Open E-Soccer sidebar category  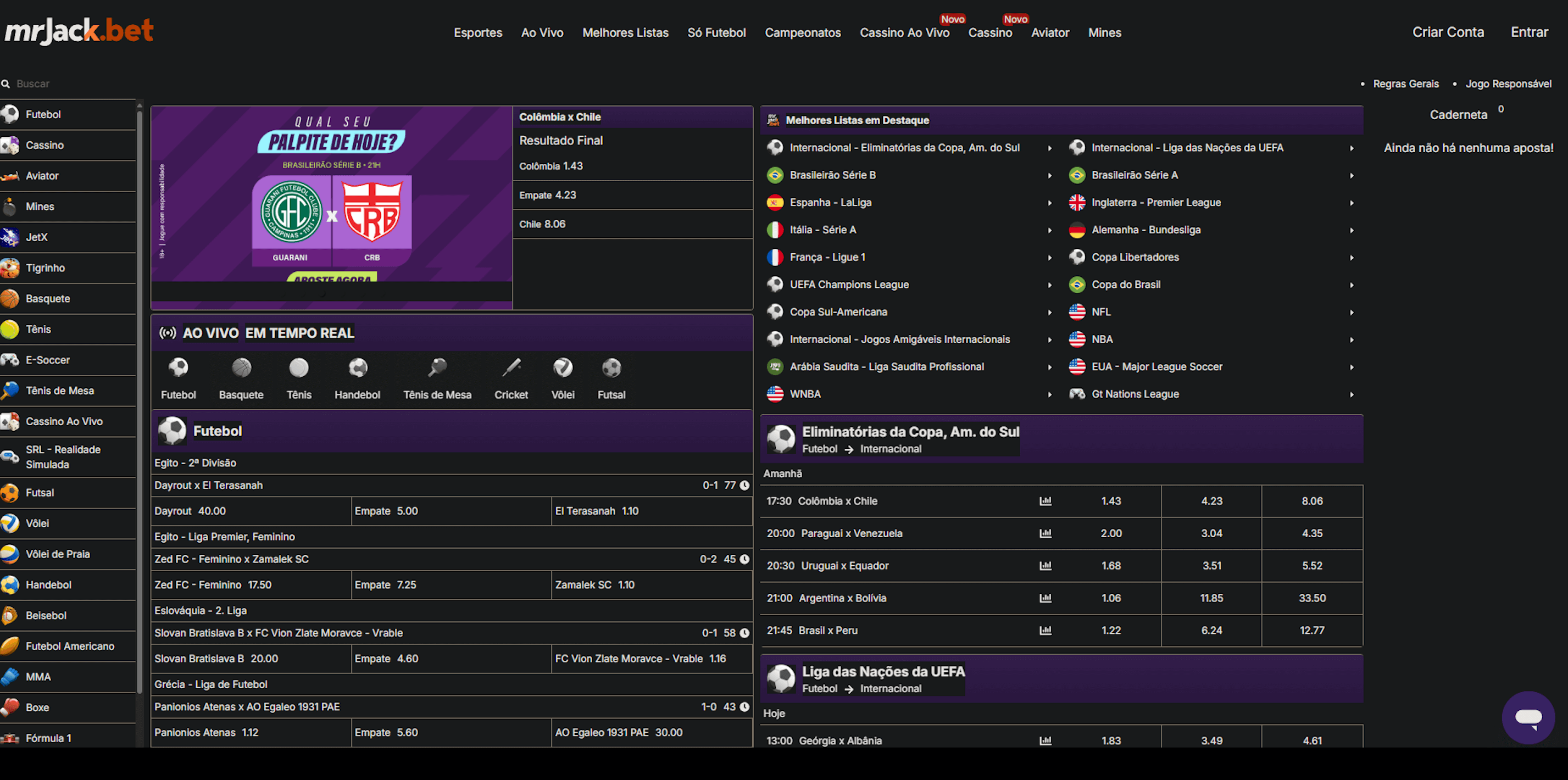pyautogui.click(x=68, y=360)
